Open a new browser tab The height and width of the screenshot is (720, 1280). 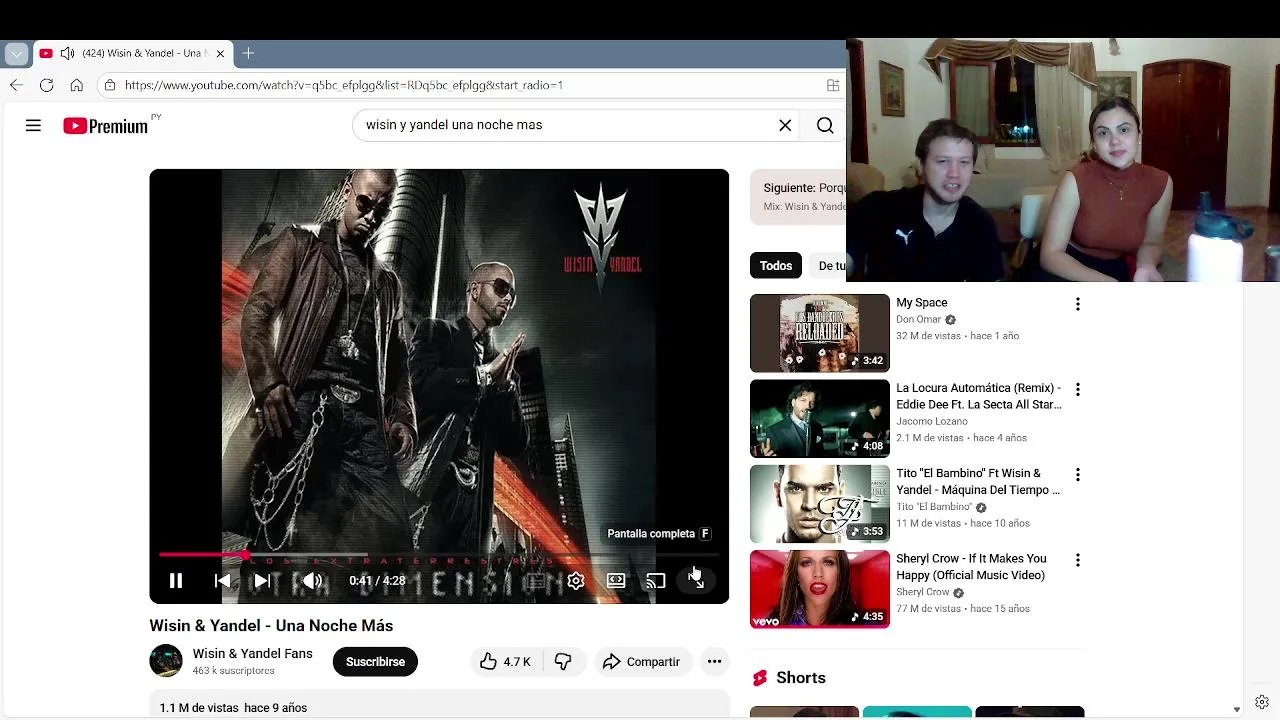pos(248,53)
